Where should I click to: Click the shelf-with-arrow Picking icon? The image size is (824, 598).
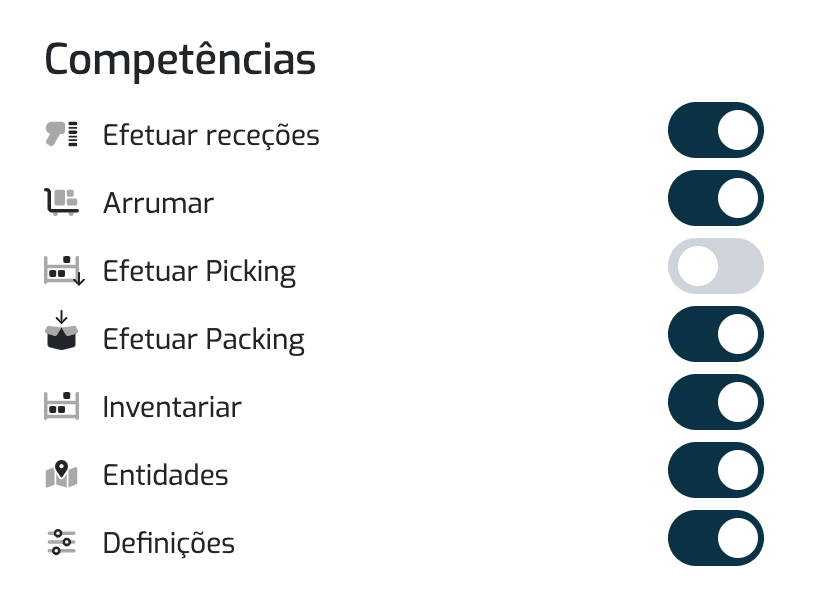coord(64,270)
